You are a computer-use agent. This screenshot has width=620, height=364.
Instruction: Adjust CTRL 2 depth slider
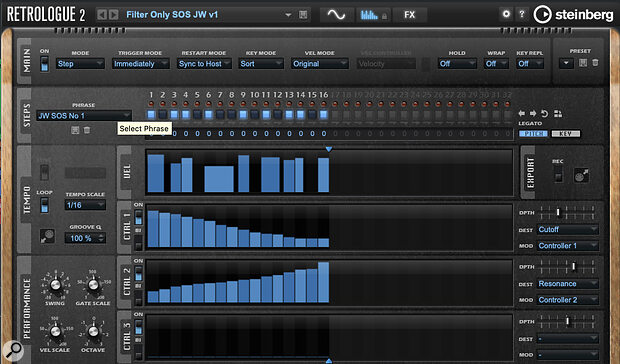pyautogui.click(x=567, y=267)
